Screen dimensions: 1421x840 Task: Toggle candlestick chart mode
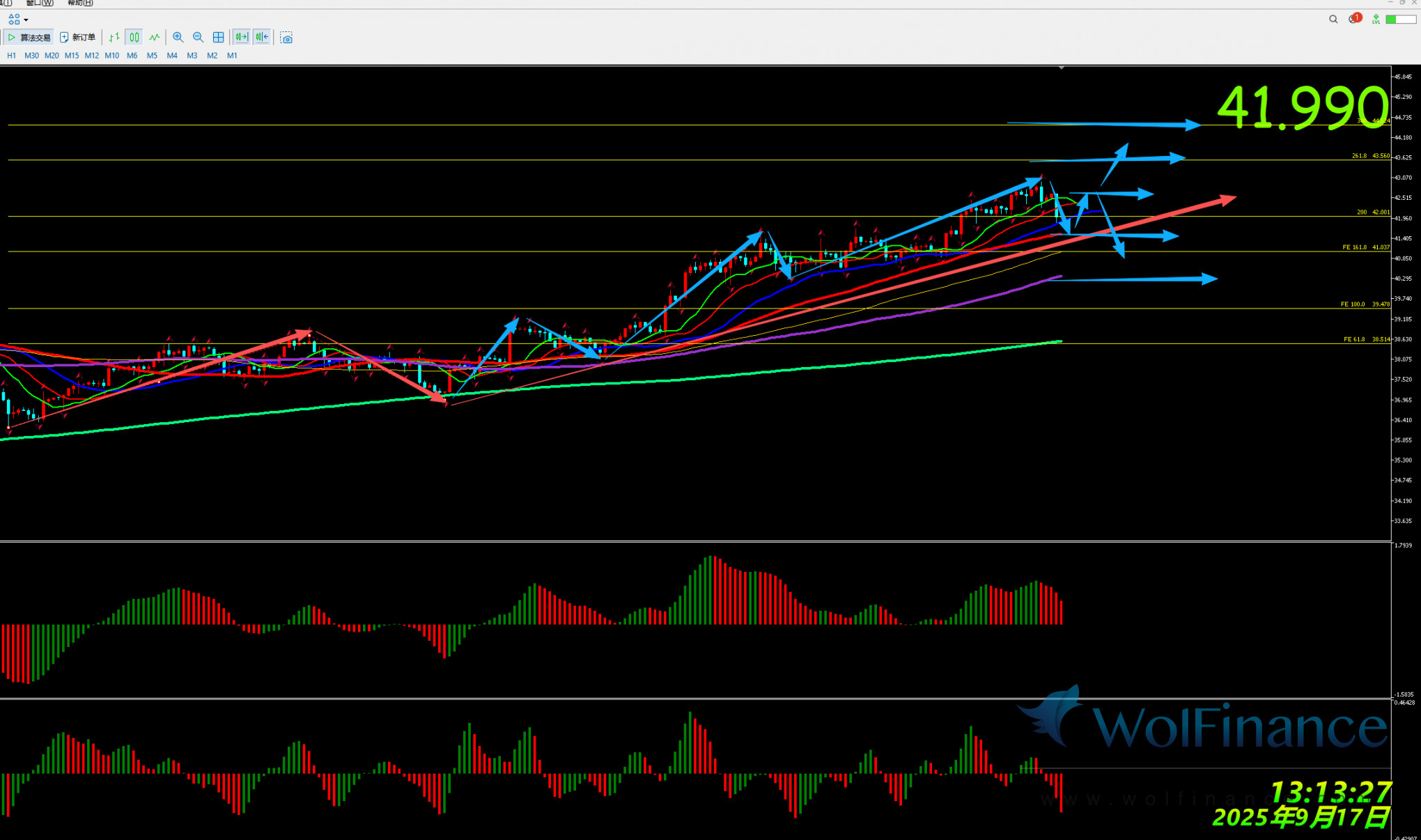[134, 38]
